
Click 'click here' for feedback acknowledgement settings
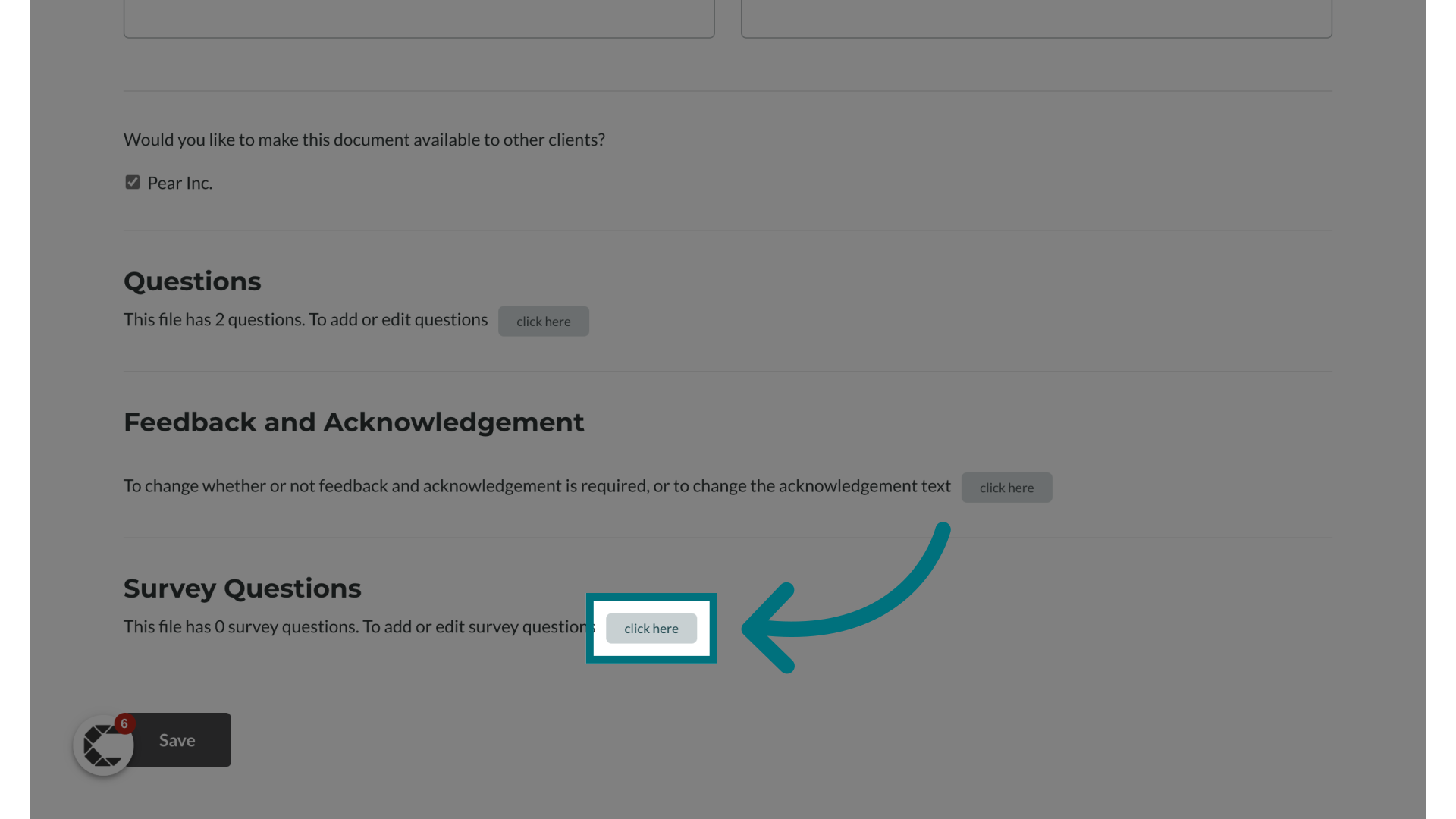(x=1006, y=487)
